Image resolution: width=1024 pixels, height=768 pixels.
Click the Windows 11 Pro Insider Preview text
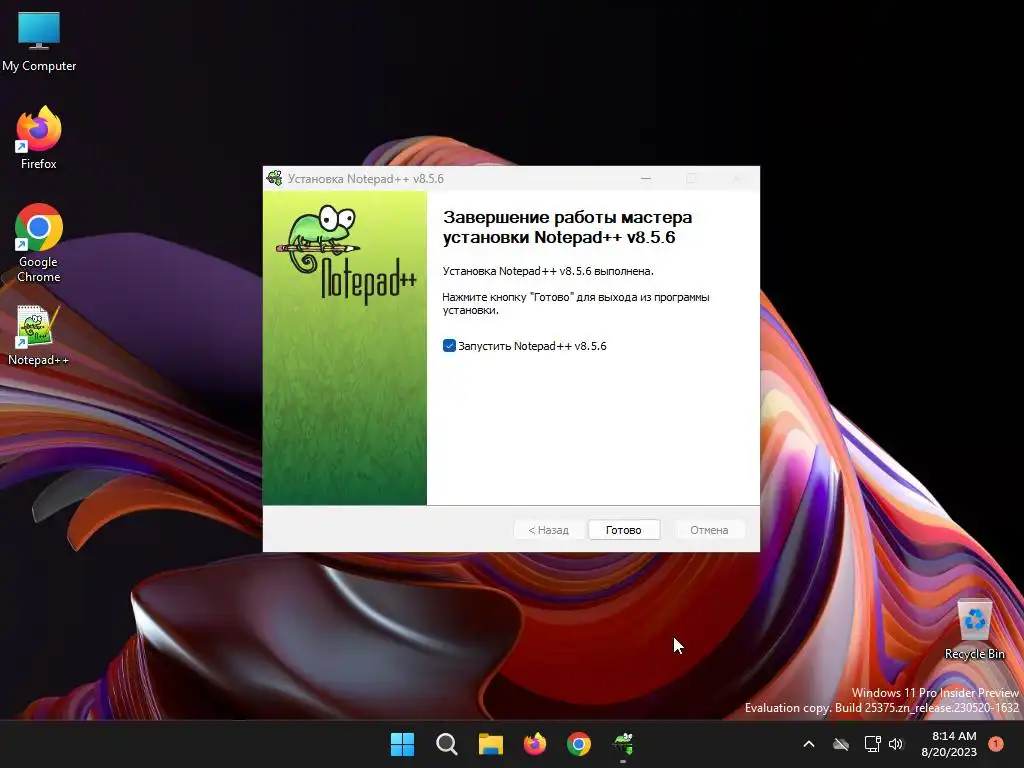tap(935, 692)
